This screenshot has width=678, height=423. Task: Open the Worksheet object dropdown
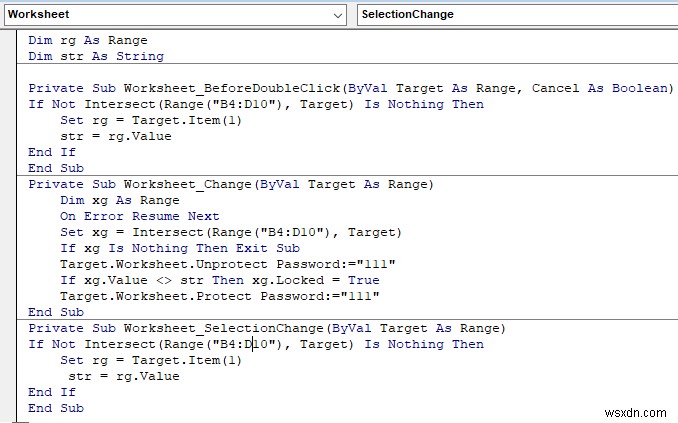click(175, 15)
